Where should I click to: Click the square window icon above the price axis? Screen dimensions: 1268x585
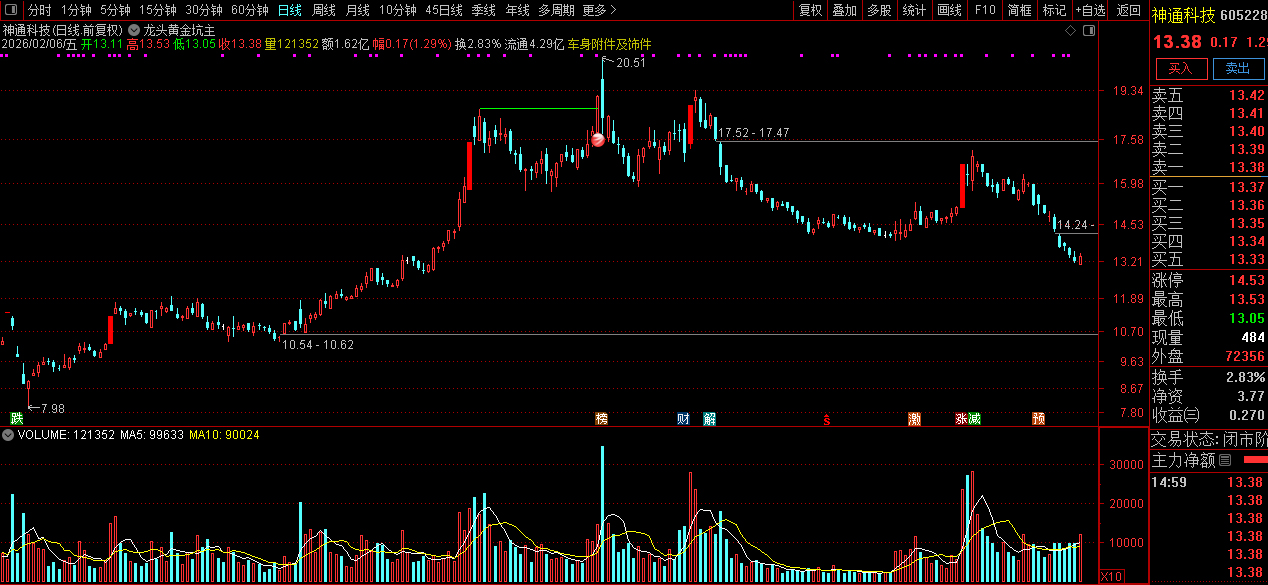click(x=1089, y=31)
